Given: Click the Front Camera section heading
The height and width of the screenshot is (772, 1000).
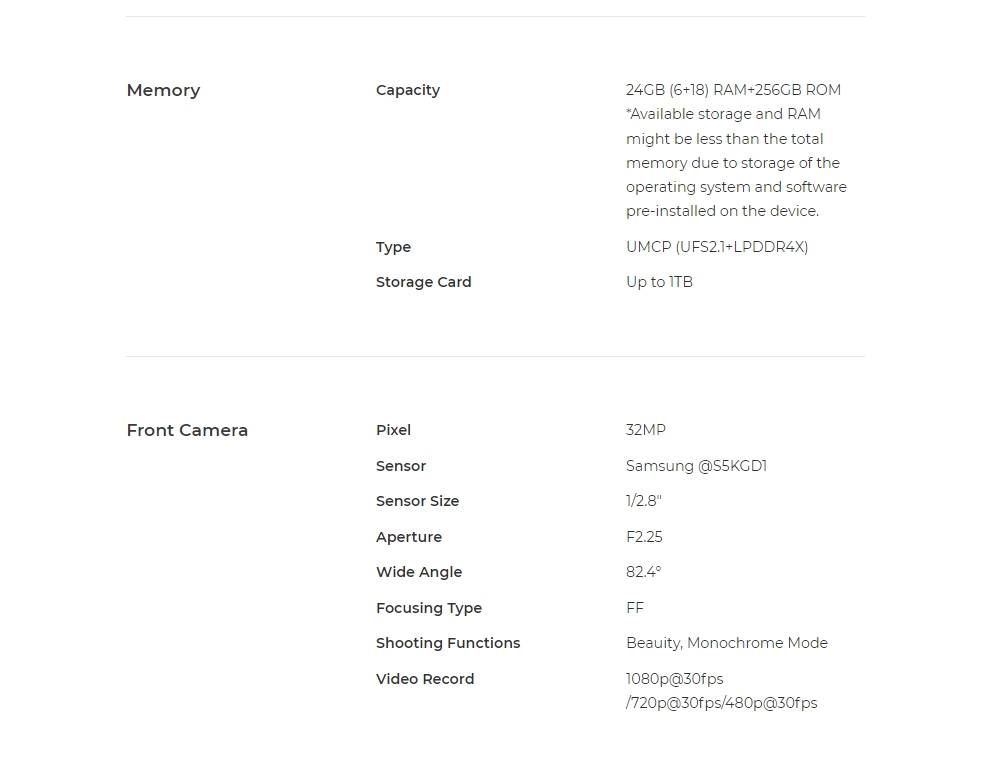Looking at the screenshot, I should pos(187,430).
